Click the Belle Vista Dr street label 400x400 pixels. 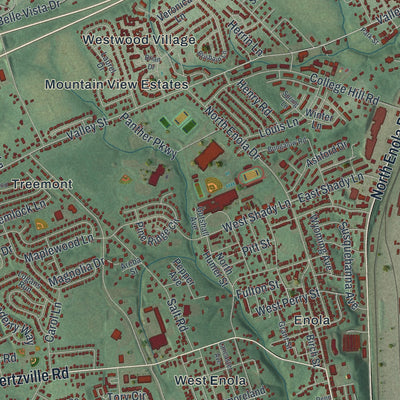pos(29,13)
